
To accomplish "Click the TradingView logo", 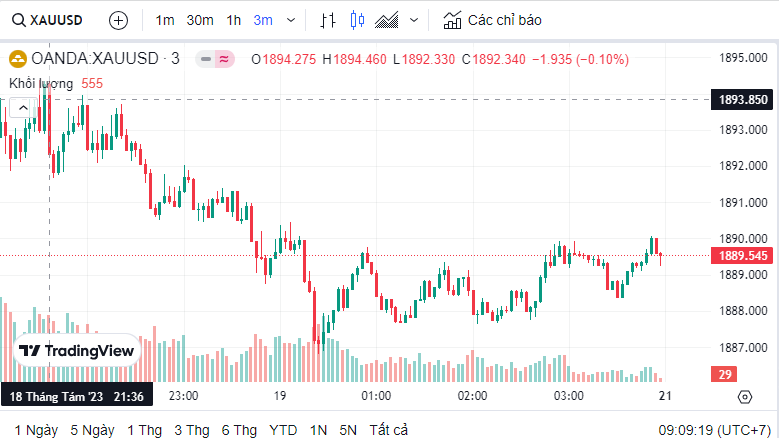I will pyautogui.click(x=76, y=351).
